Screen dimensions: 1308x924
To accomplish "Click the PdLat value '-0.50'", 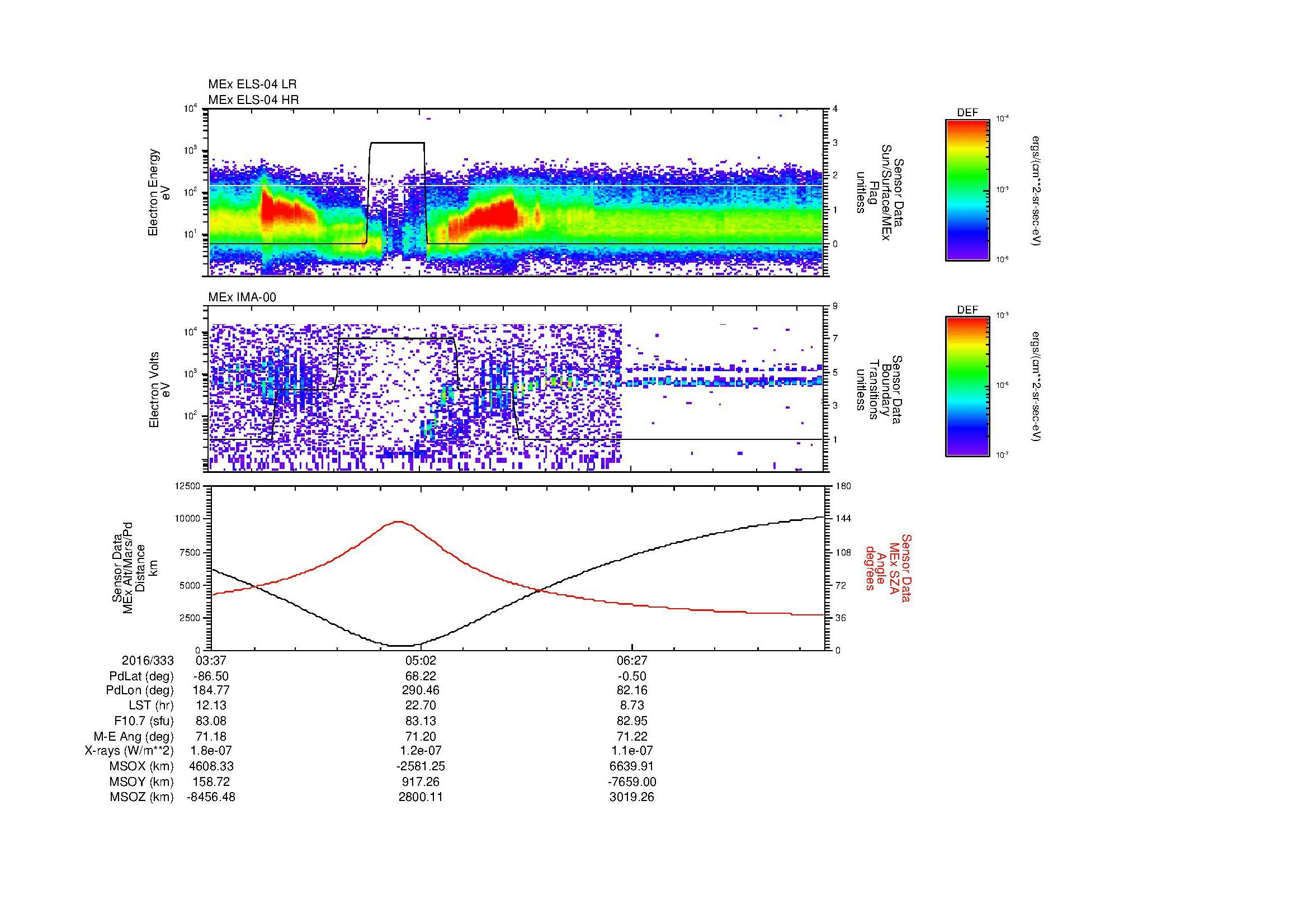I will [x=632, y=676].
